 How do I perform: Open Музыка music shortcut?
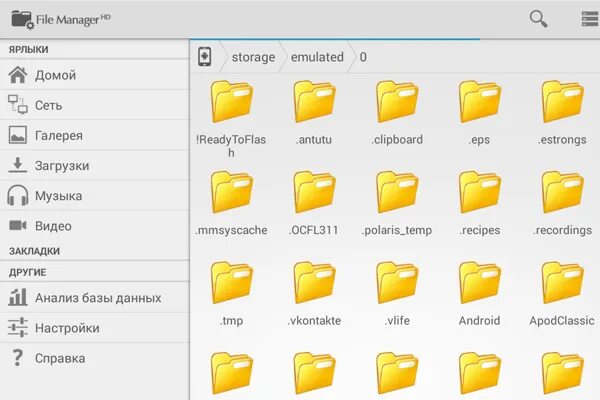(x=95, y=196)
